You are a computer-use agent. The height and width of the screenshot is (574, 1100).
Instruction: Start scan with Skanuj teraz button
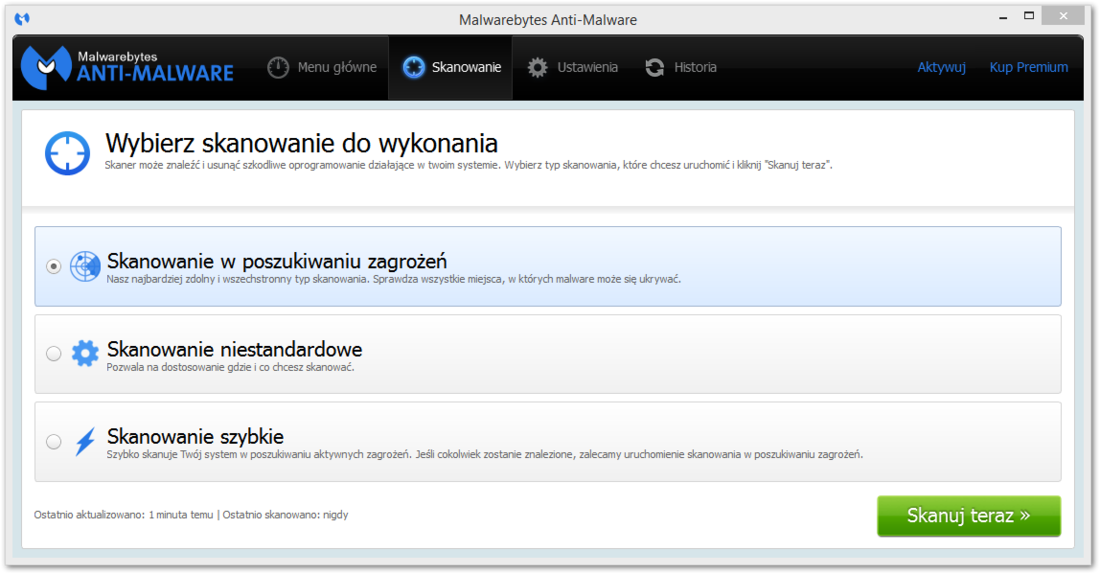969,516
